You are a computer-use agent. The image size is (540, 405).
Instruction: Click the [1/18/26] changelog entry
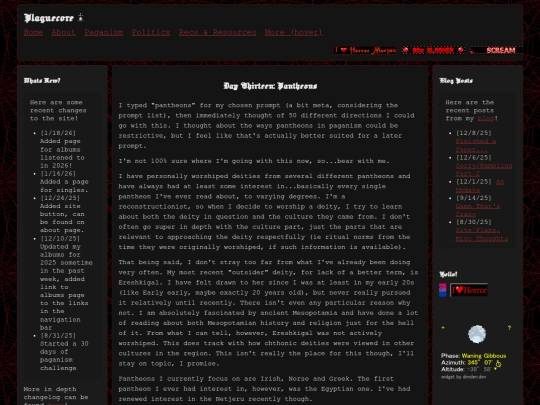point(62,149)
